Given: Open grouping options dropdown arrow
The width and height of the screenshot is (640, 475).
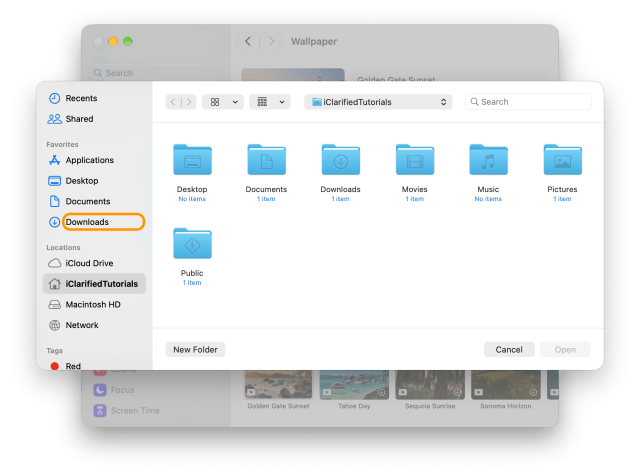Looking at the screenshot, I should (x=282, y=102).
